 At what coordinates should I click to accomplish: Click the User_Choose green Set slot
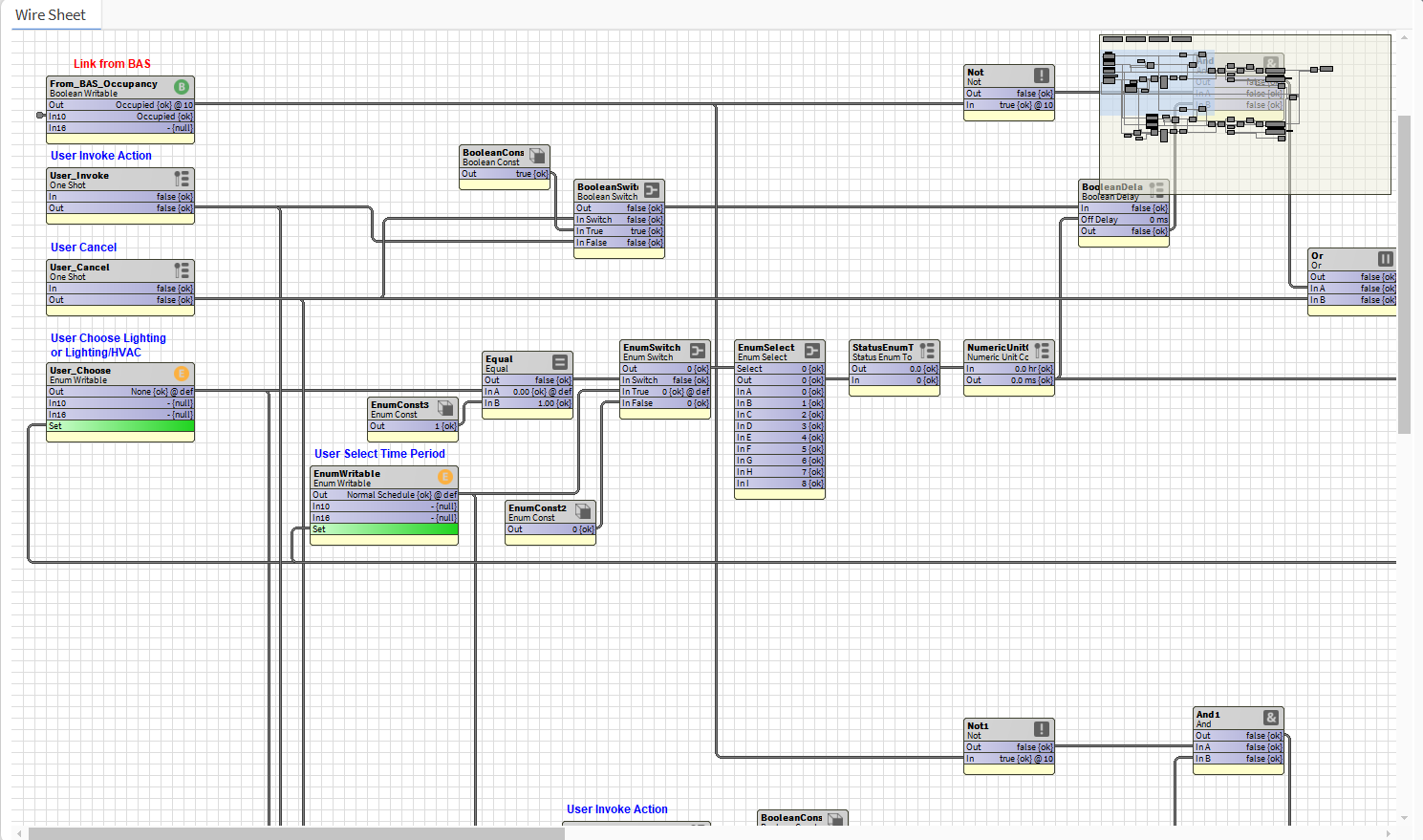120,426
